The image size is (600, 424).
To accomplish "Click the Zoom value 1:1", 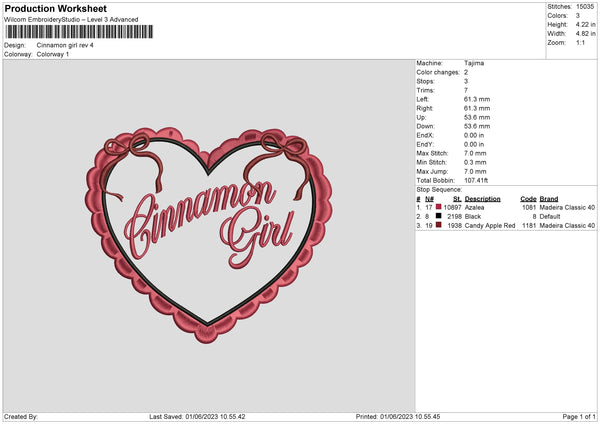I will click(x=580, y=43).
